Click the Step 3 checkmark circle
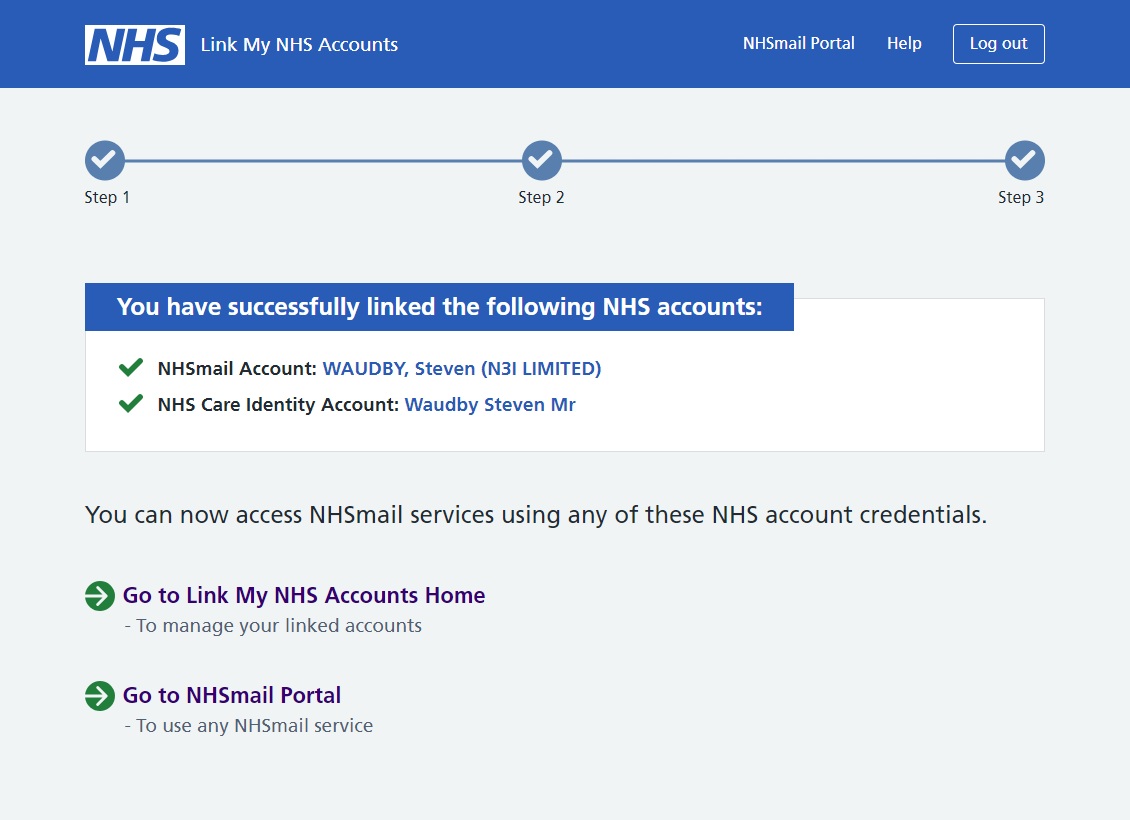 pyautogui.click(x=1024, y=160)
